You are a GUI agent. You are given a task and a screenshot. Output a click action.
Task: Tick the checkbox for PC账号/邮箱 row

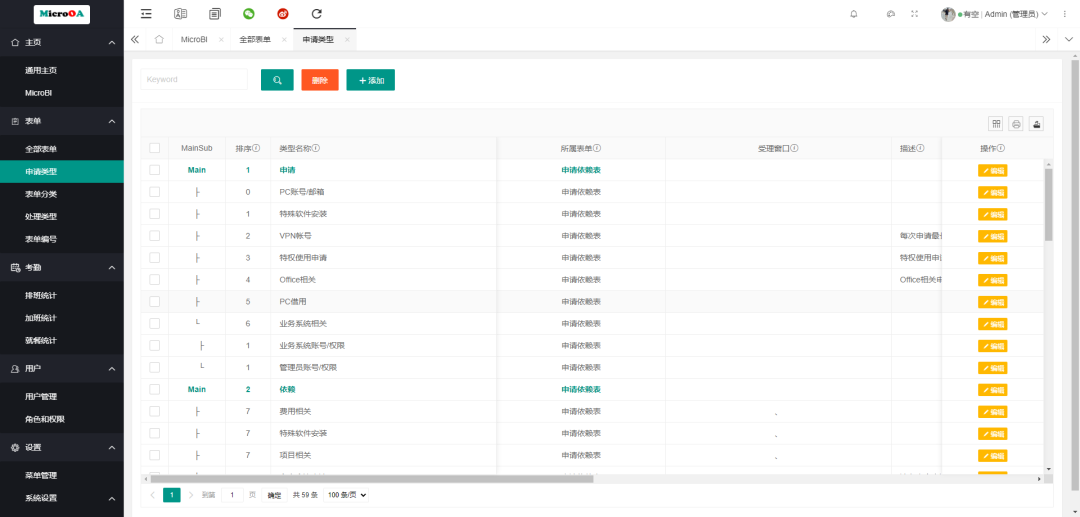click(x=155, y=192)
